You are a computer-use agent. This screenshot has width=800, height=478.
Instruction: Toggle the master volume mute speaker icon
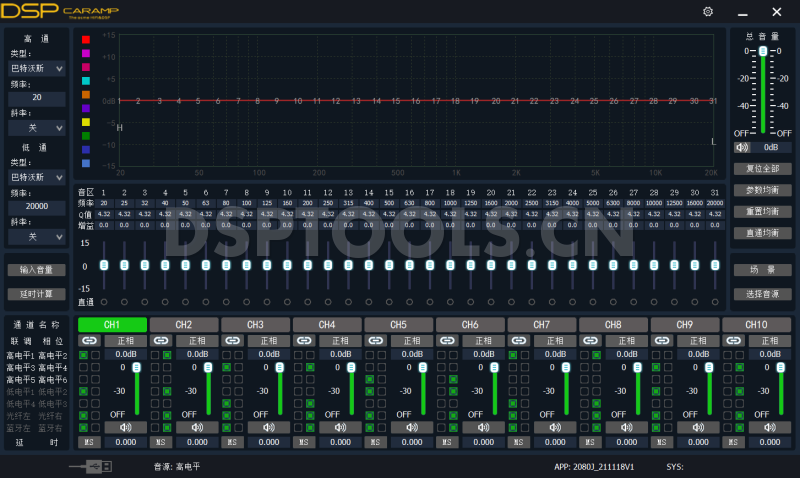[741, 147]
